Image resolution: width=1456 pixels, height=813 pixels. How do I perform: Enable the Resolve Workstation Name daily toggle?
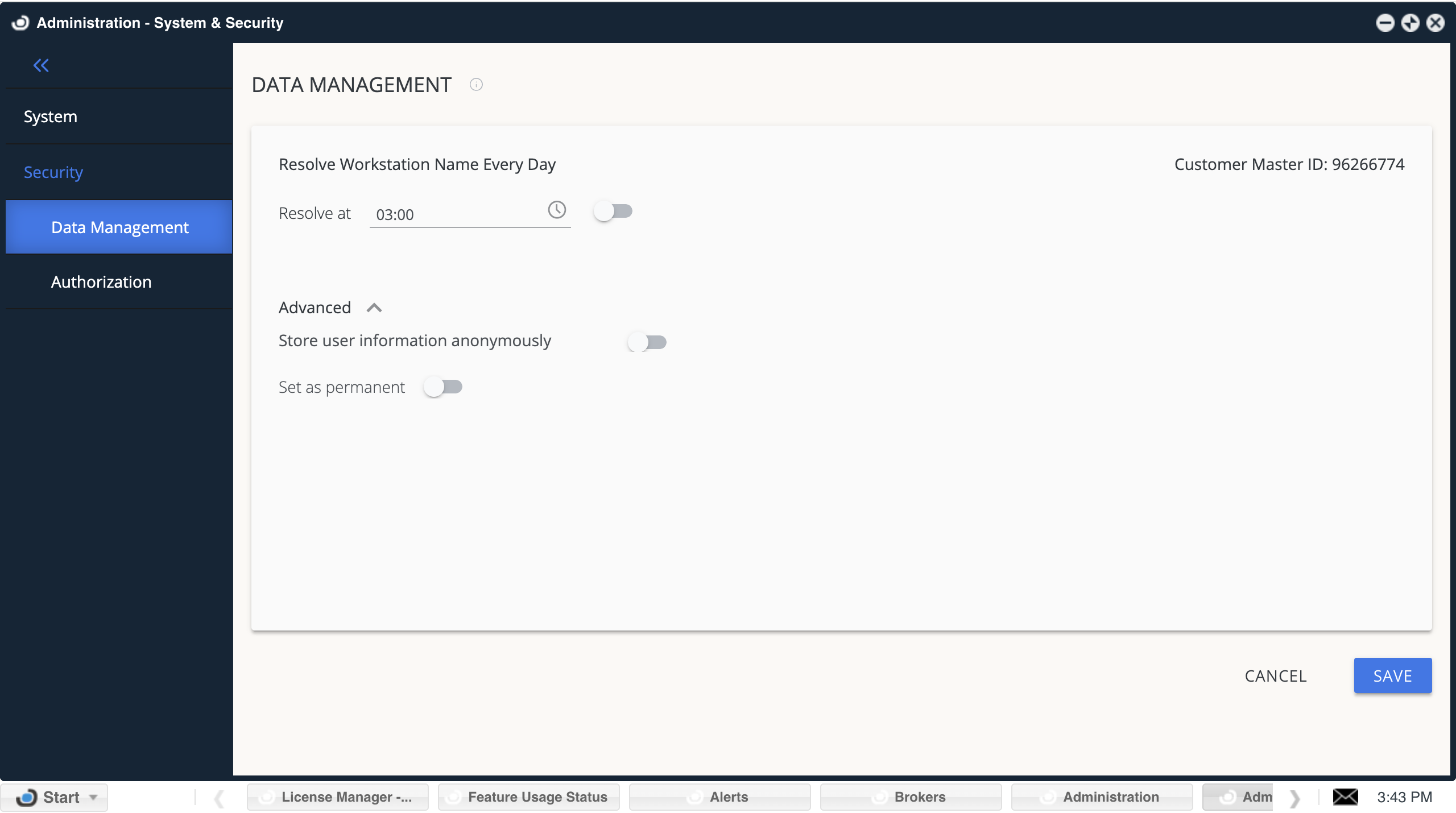point(613,210)
